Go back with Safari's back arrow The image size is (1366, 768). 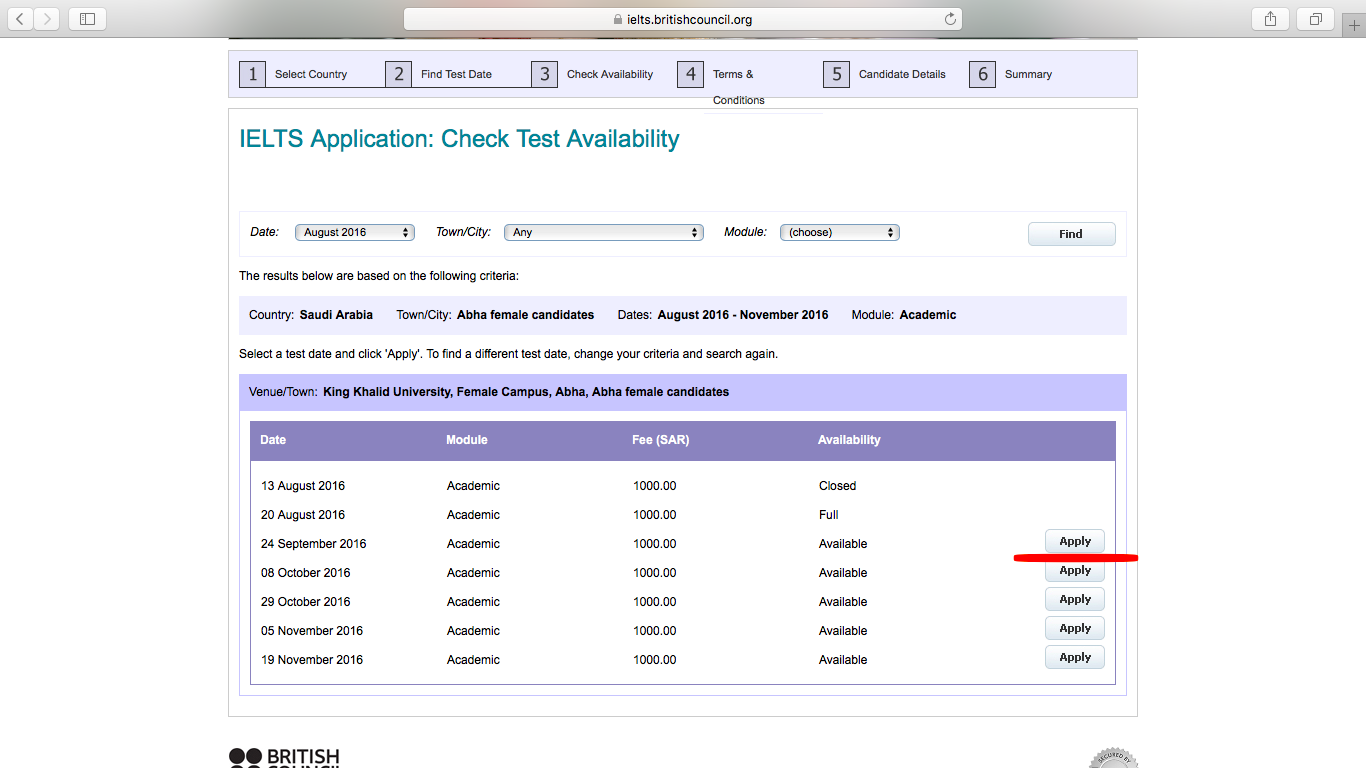point(21,19)
